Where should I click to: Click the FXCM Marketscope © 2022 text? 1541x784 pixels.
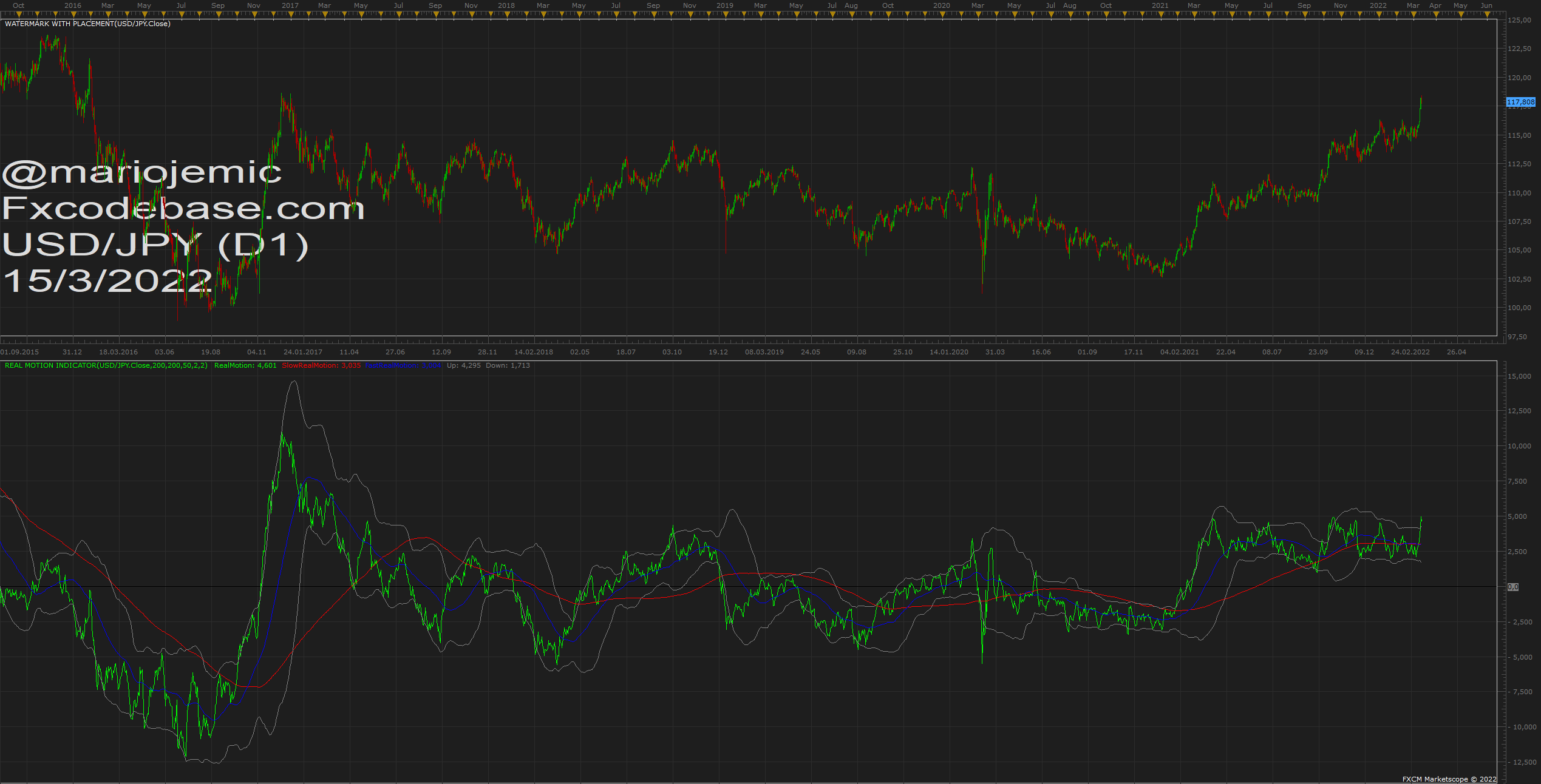pos(1449,779)
